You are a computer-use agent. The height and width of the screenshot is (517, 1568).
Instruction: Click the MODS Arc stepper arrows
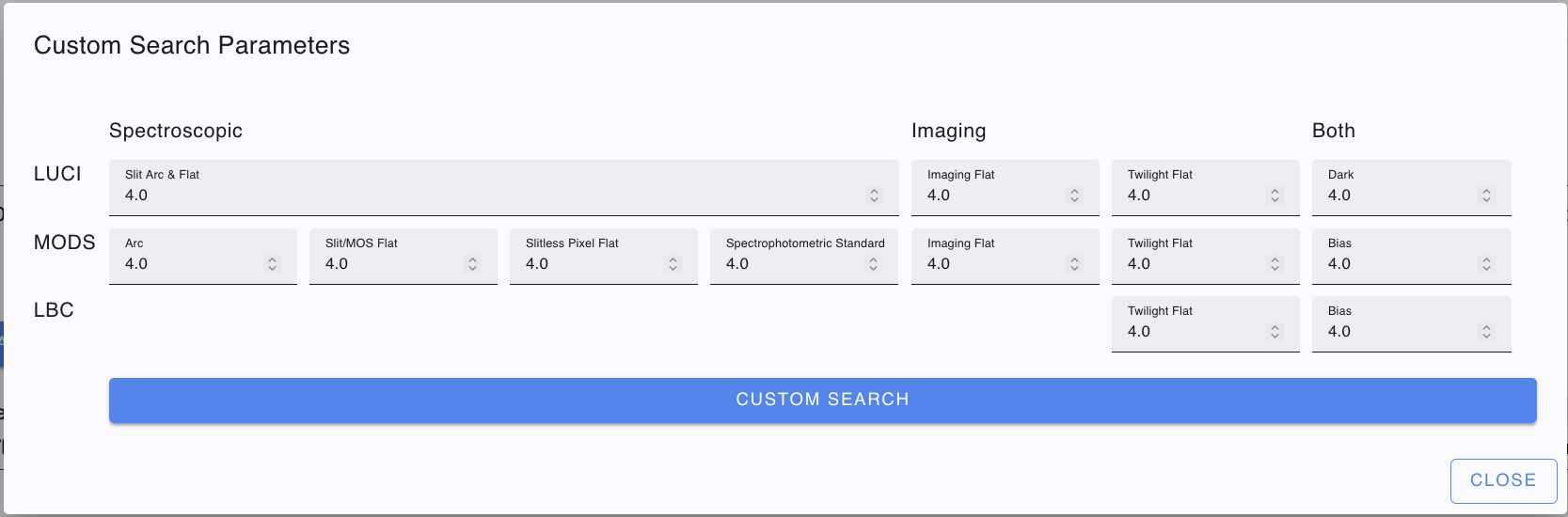click(x=272, y=264)
